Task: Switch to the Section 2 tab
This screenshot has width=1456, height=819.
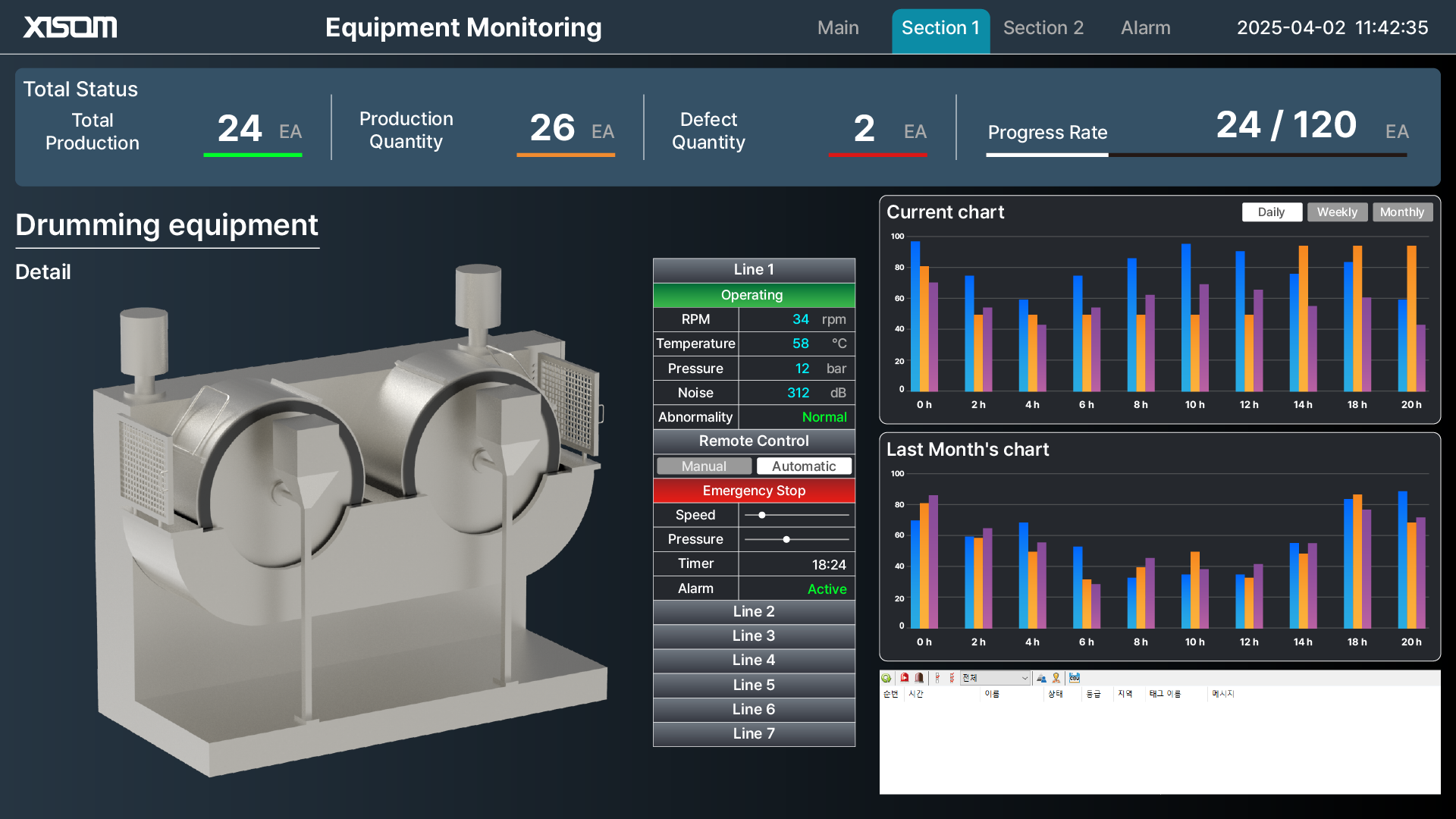Action: coord(1043,27)
